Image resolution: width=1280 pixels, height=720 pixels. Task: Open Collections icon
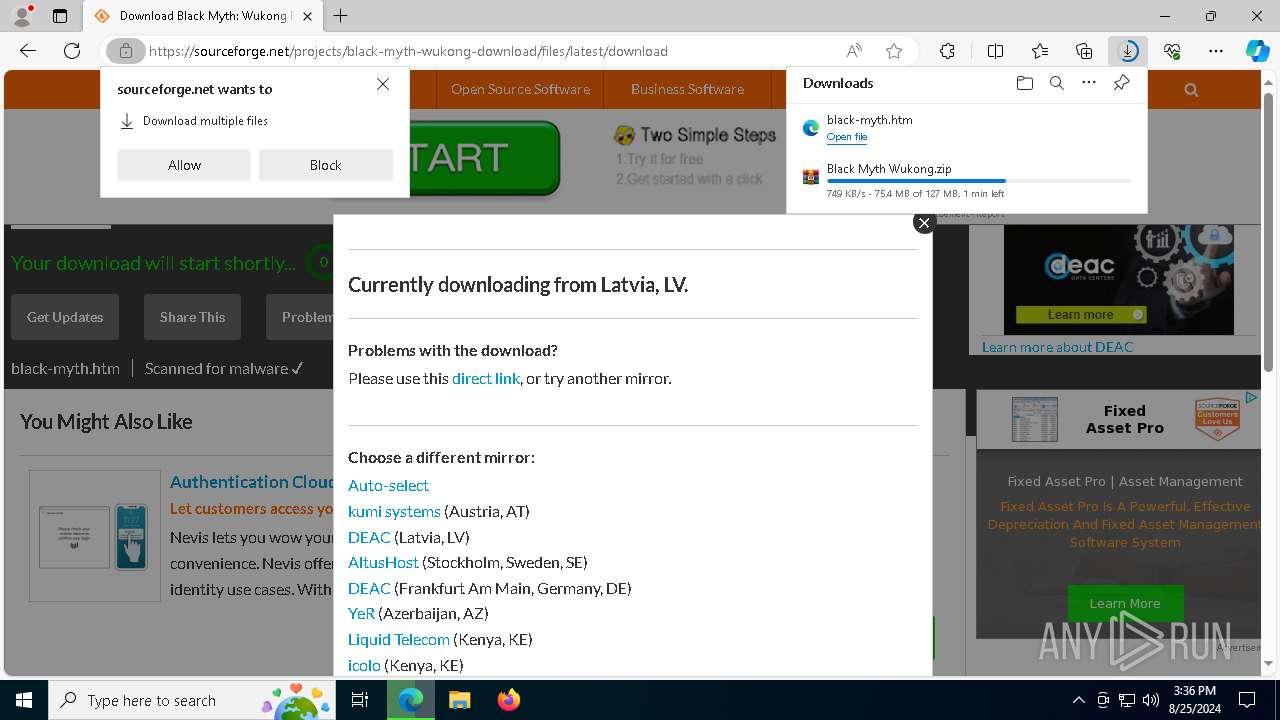(x=1084, y=51)
